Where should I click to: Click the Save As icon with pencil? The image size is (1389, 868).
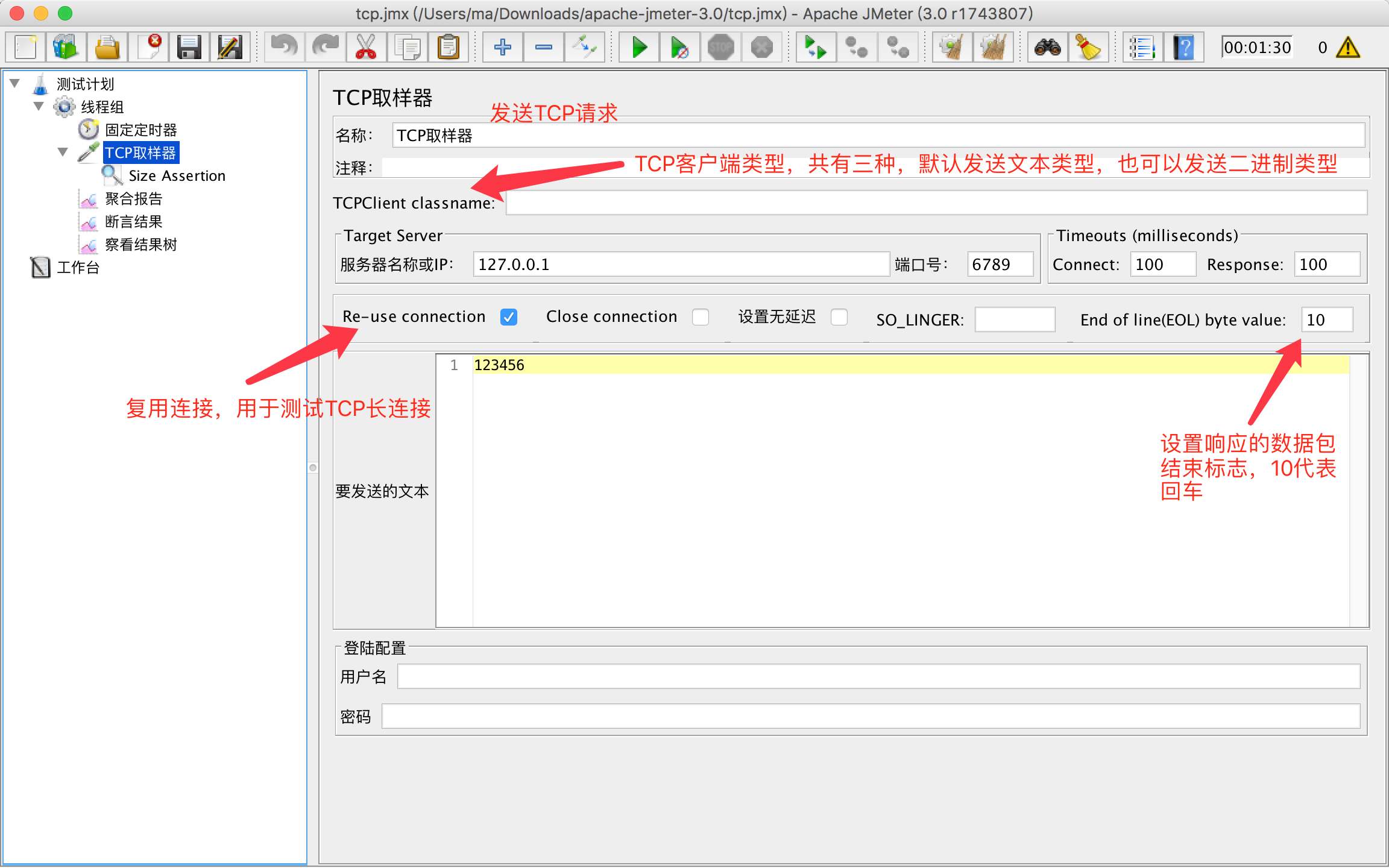click(x=230, y=47)
